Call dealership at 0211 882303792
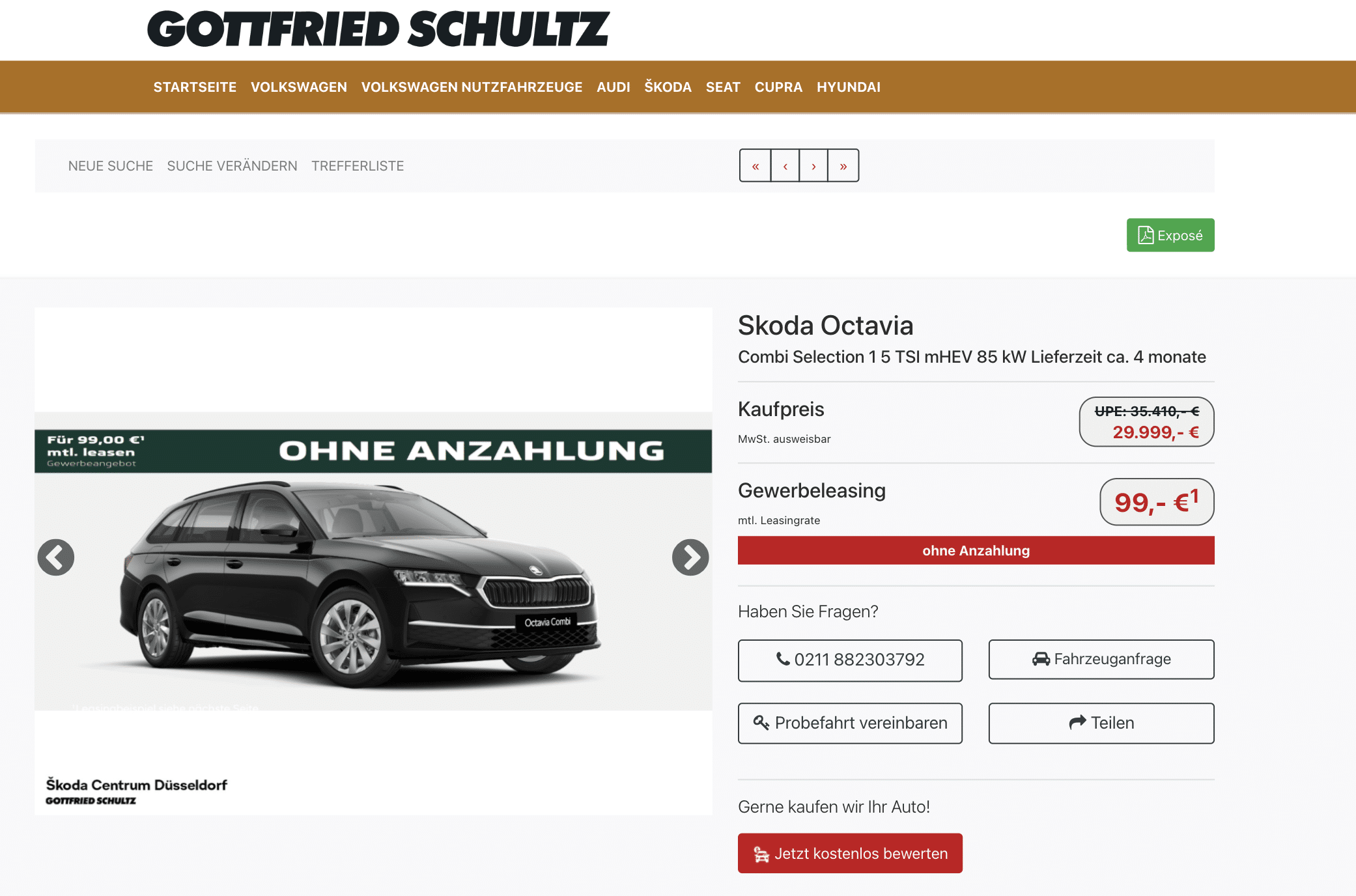The height and width of the screenshot is (896, 1356). click(x=850, y=660)
